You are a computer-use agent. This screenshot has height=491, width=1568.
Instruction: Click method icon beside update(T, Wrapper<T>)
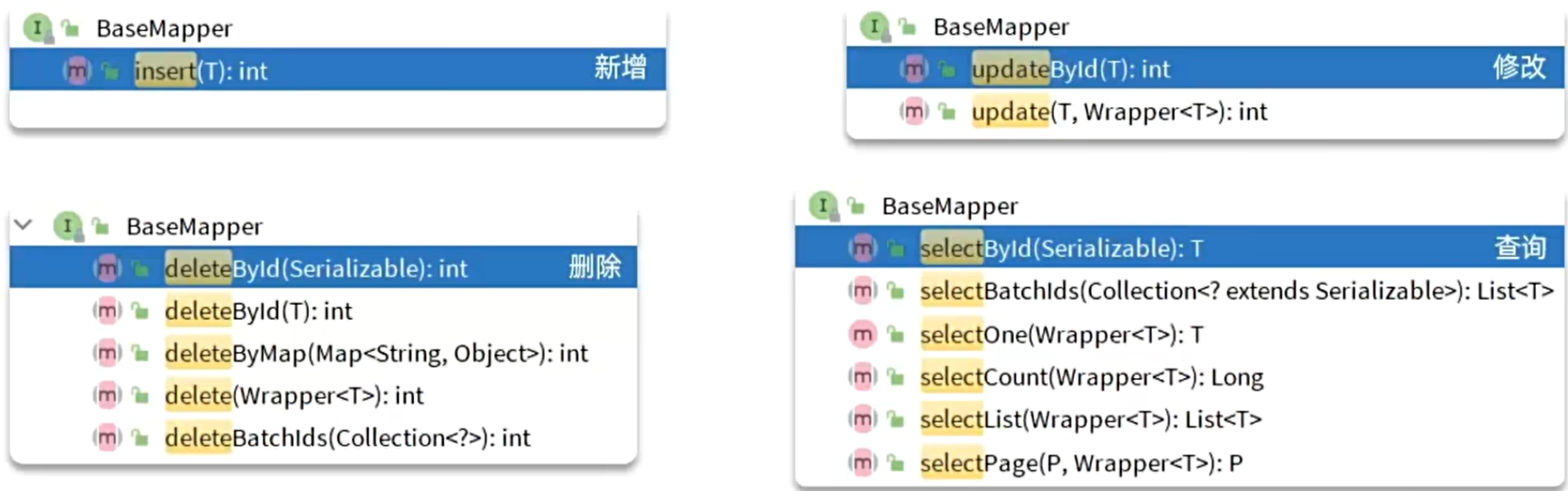pos(914,112)
